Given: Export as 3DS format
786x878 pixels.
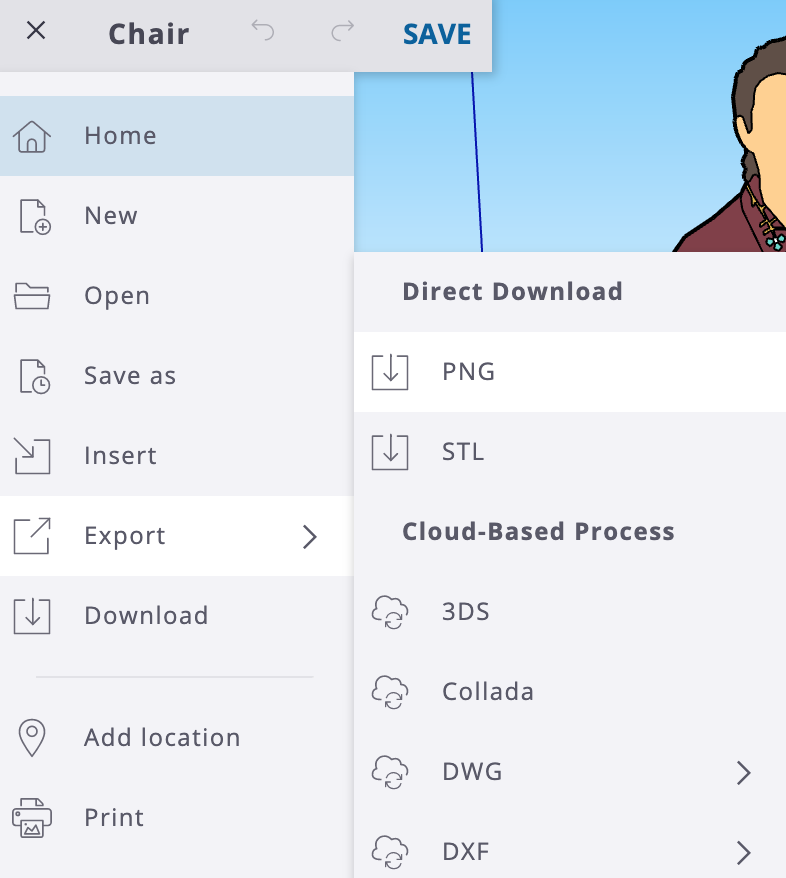Looking at the screenshot, I should tap(570, 612).
